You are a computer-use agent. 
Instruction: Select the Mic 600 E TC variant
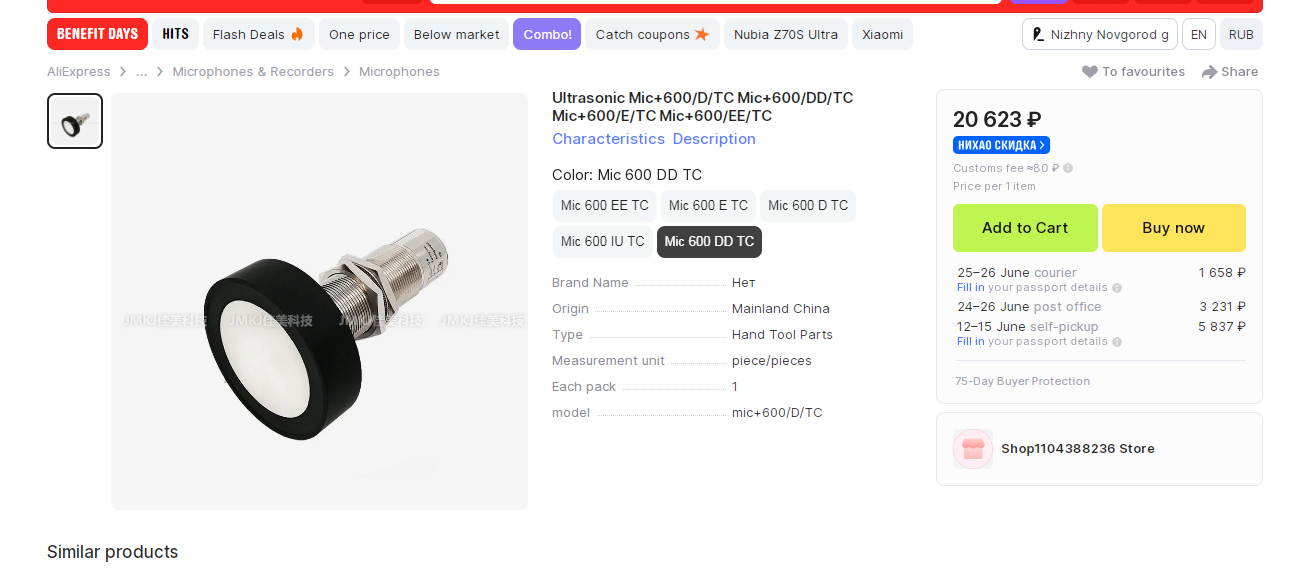[x=708, y=206]
